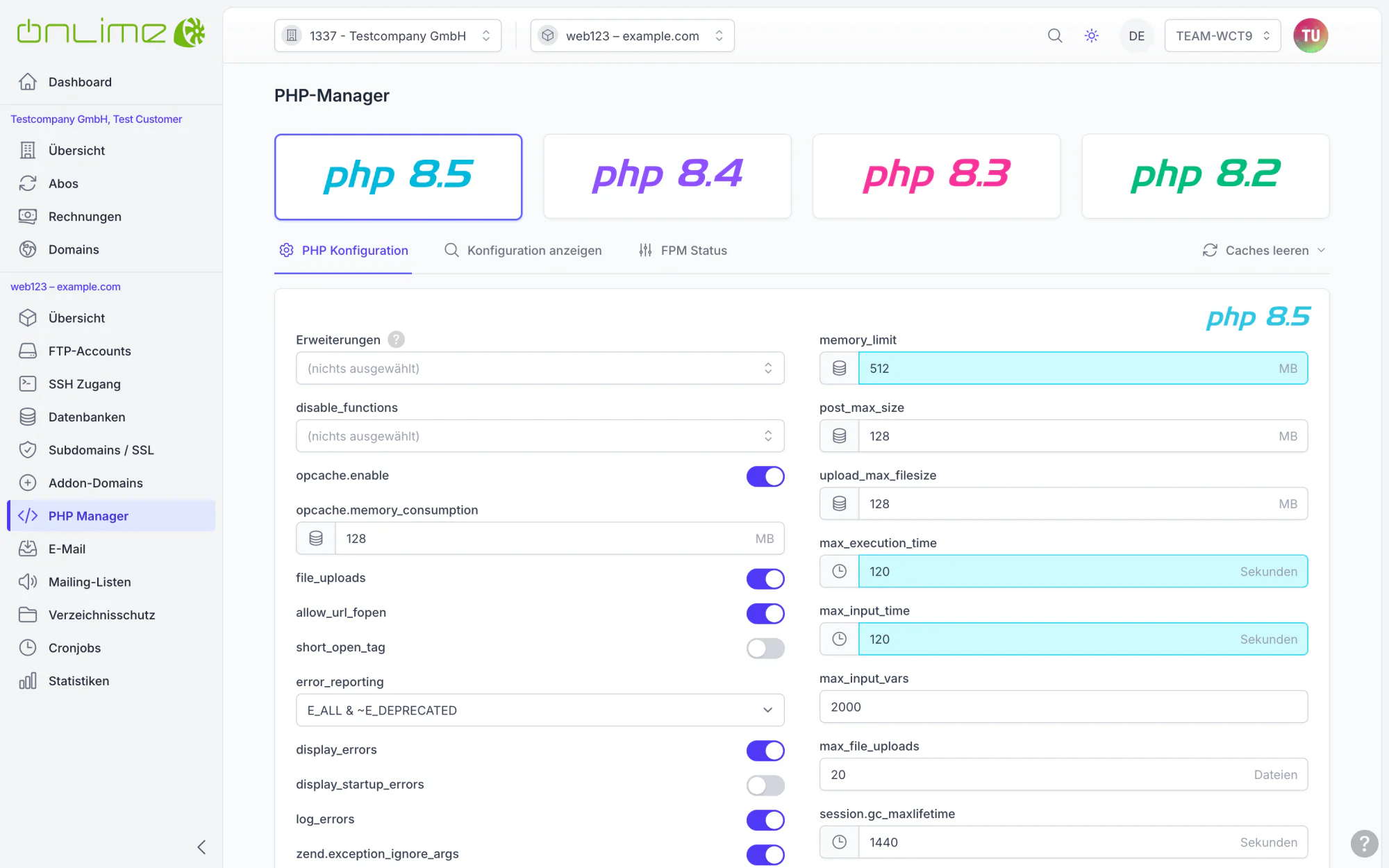Image resolution: width=1389 pixels, height=868 pixels.
Task: Enable the short_open_tag switch
Action: pos(765,648)
